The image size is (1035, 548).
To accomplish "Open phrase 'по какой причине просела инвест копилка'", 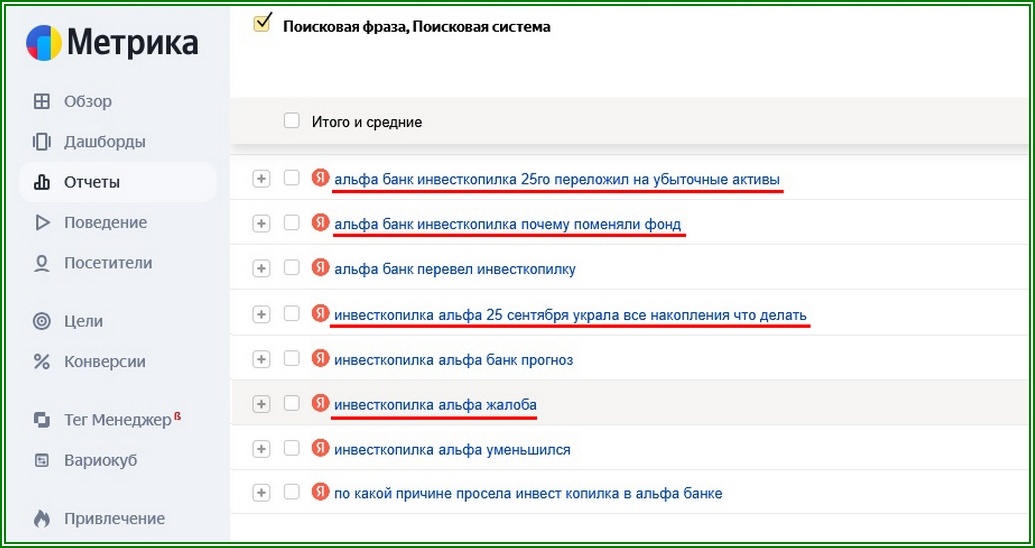I will click(528, 493).
